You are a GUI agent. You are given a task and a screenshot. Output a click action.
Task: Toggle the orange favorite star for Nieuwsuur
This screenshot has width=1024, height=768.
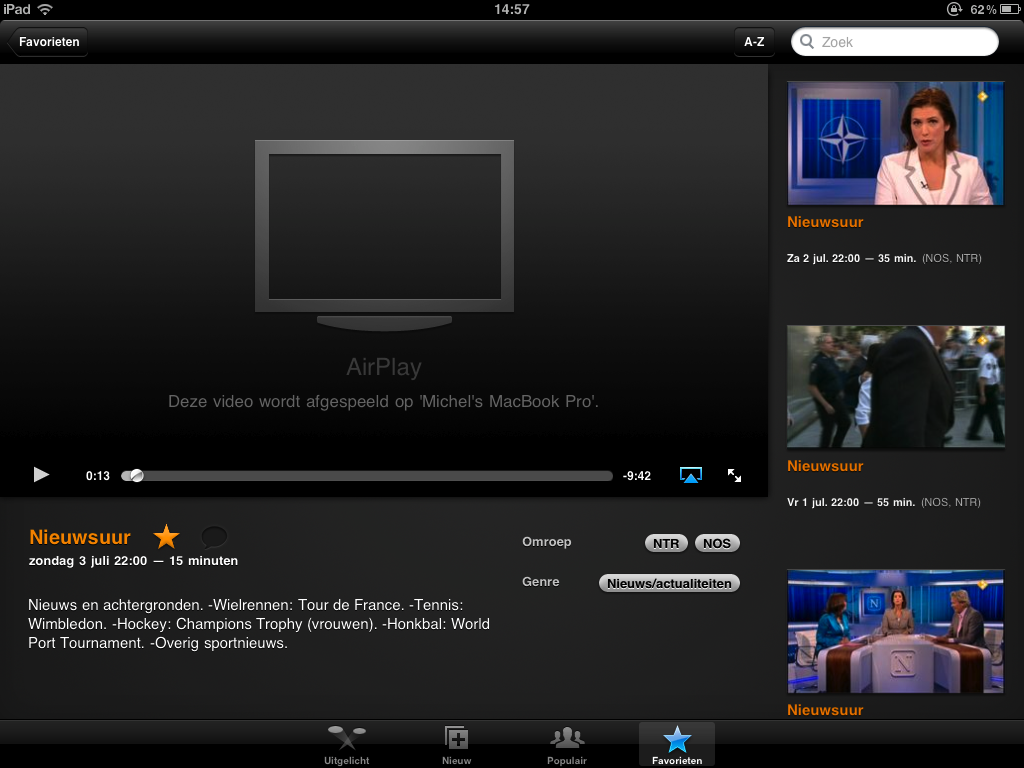(x=167, y=537)
